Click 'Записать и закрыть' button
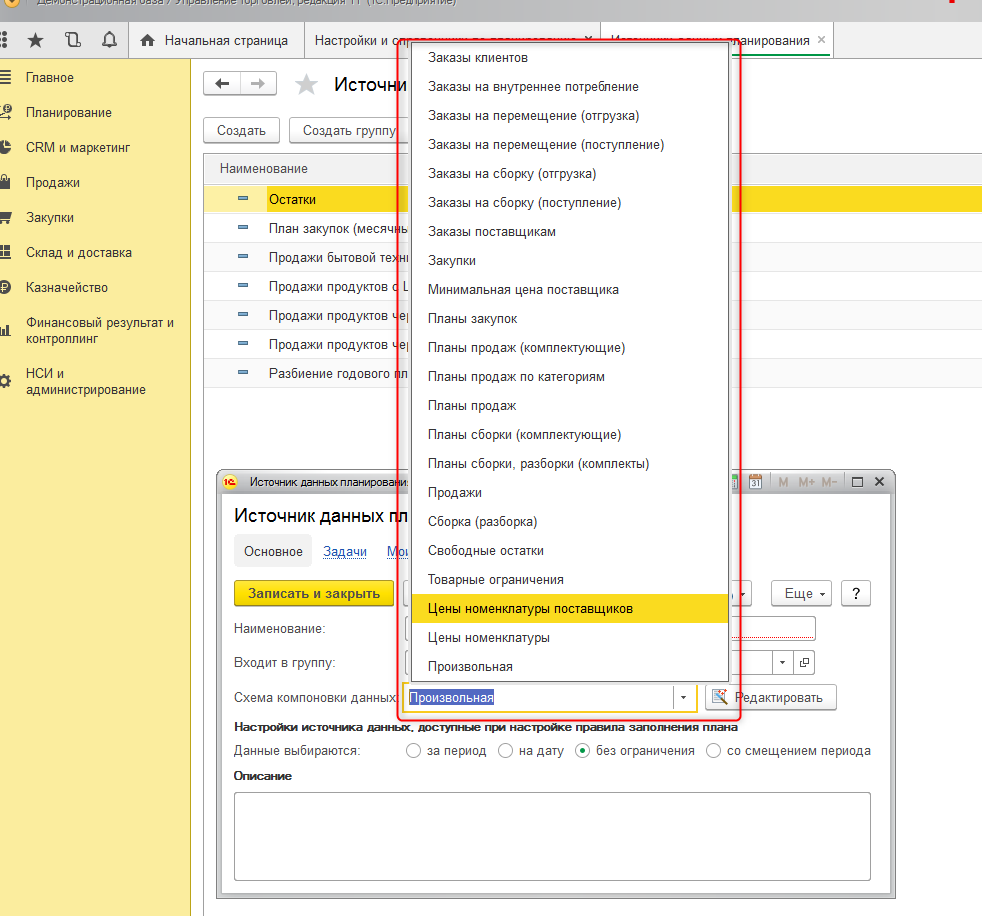982x916 pixels. (x=313, y=593)
